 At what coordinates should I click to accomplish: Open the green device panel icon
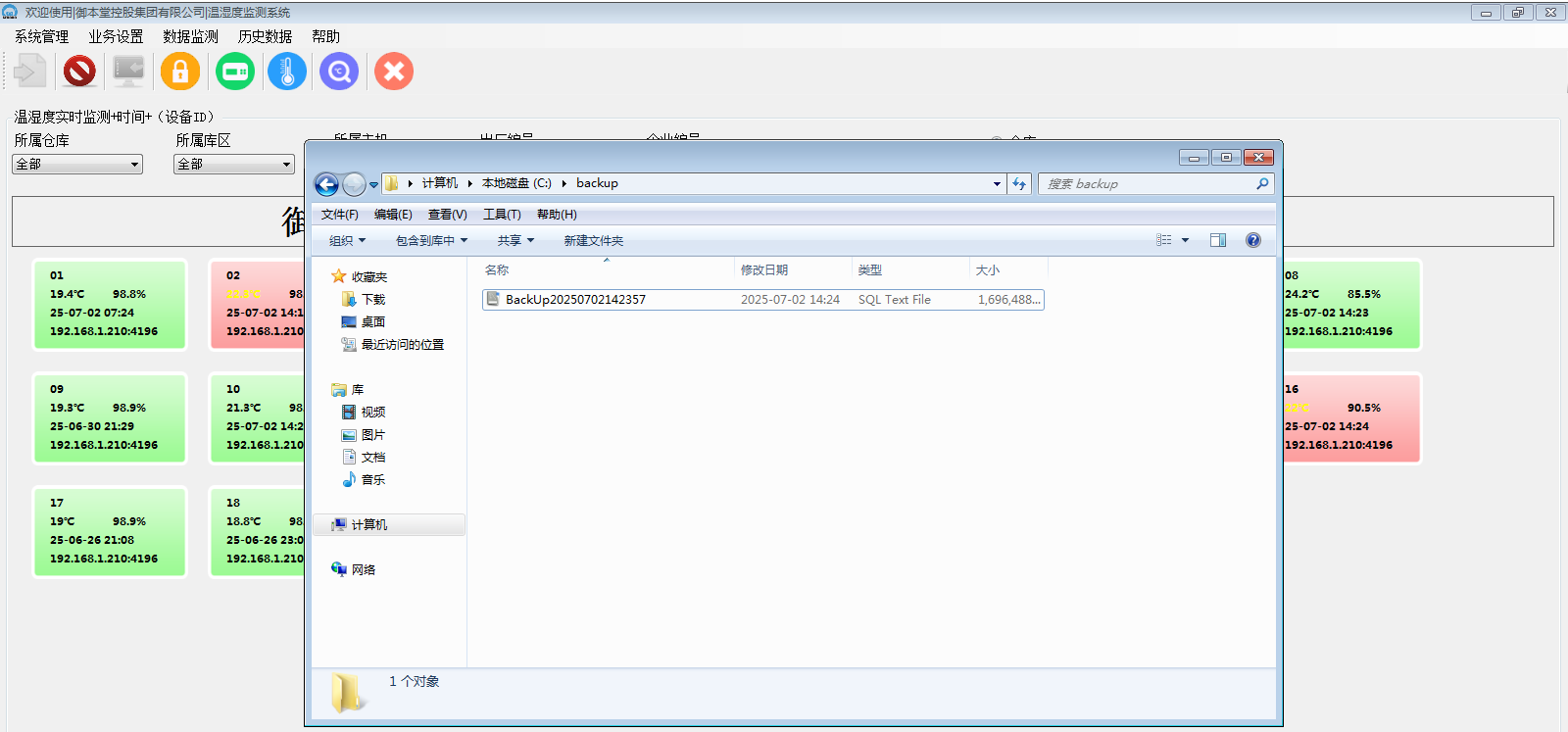(235, 72)
